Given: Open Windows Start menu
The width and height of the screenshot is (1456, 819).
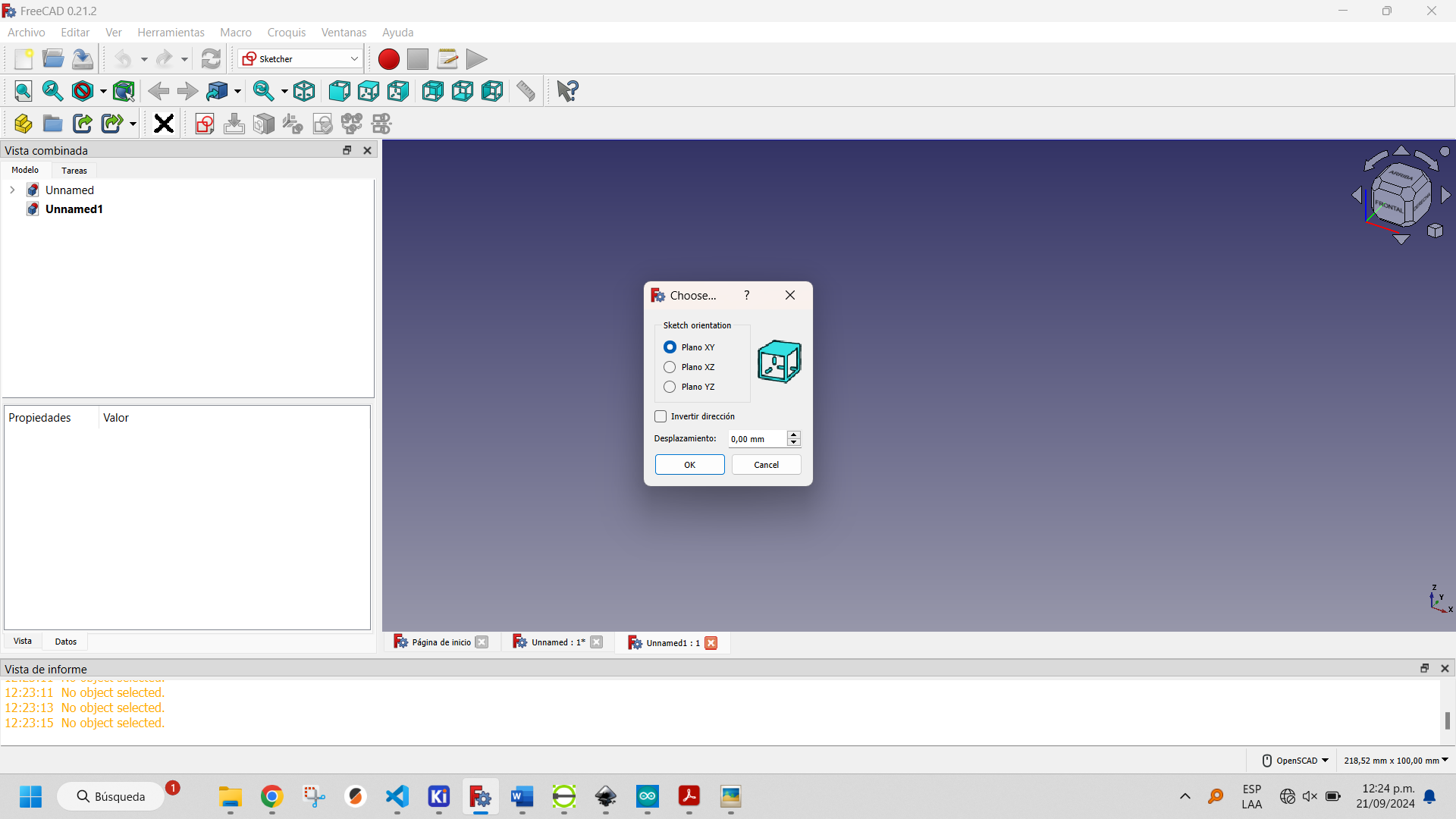Looking at the screenshot, I should (x=31, y=796).
